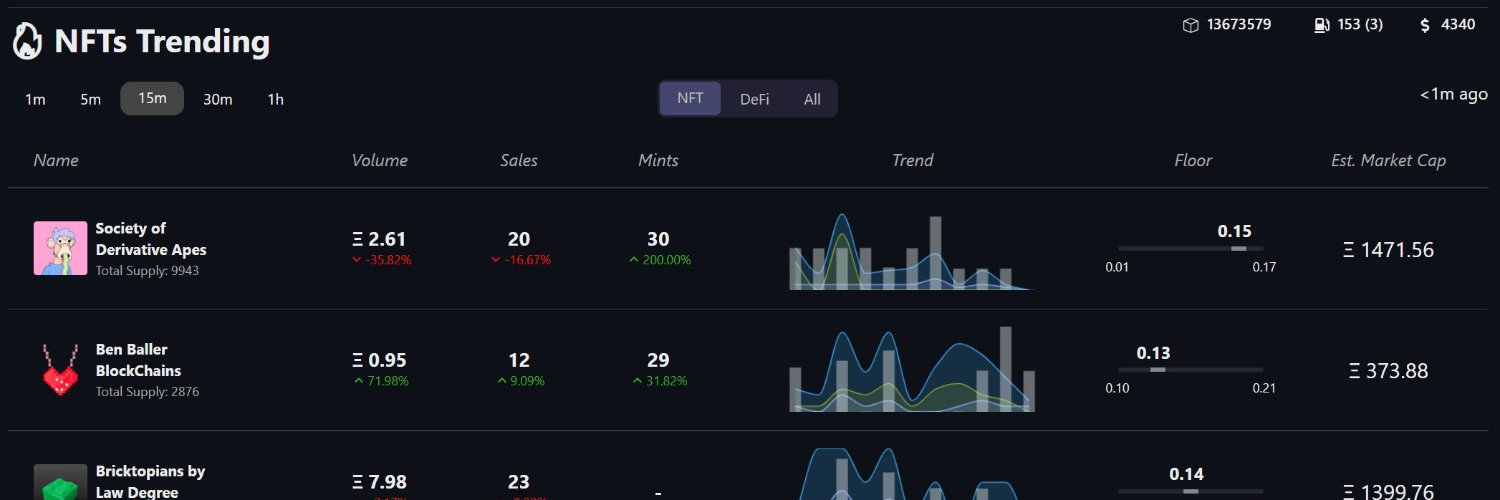Click the sales change -16.67%
Viewport: 1500px width, 500px height.
tap(520, 260)
